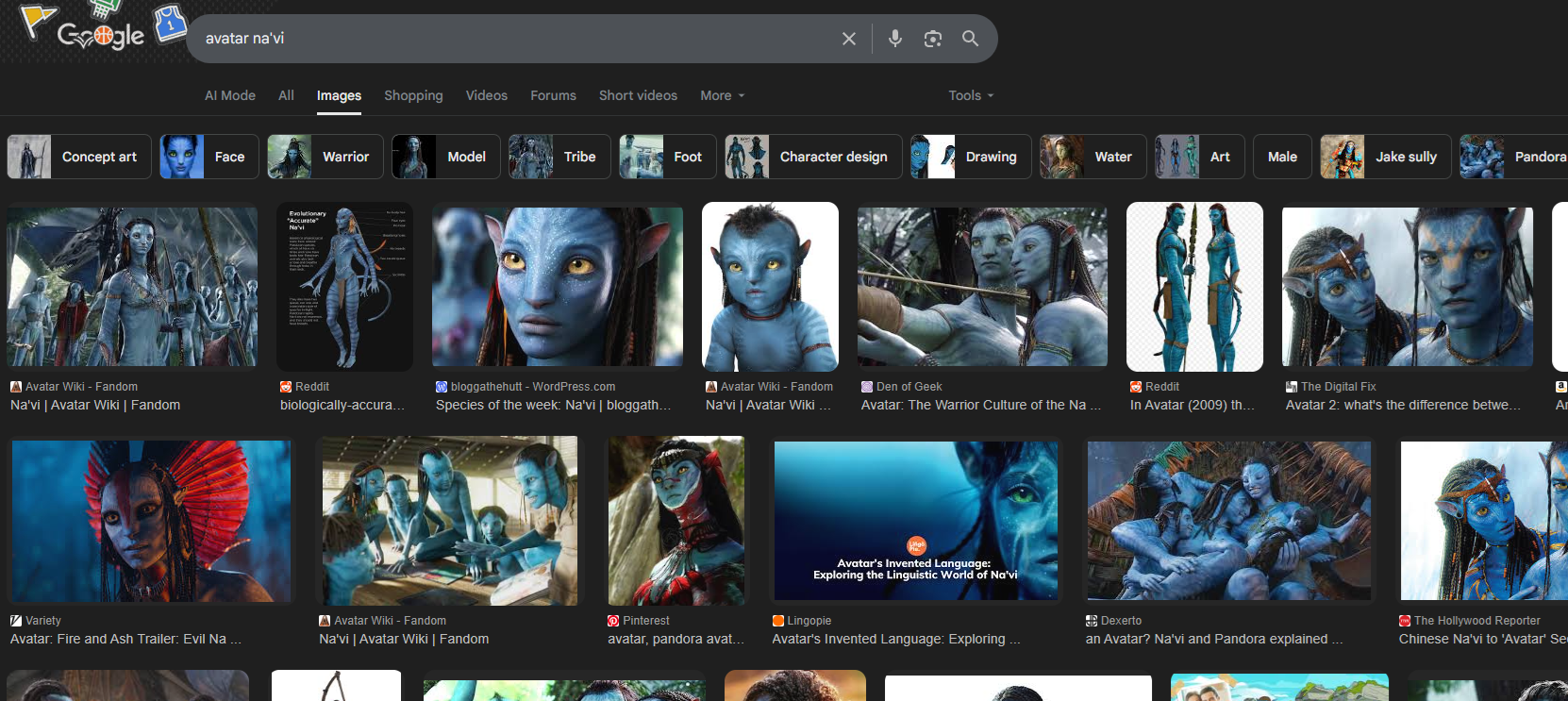Open the Na'vi baby image
The height and width of the screenshot is (701, 1568).
[770, 287]
